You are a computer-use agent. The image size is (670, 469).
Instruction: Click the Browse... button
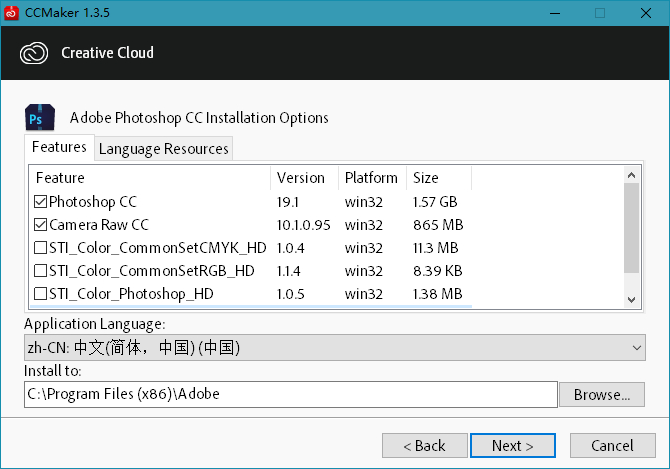point(602,395)
